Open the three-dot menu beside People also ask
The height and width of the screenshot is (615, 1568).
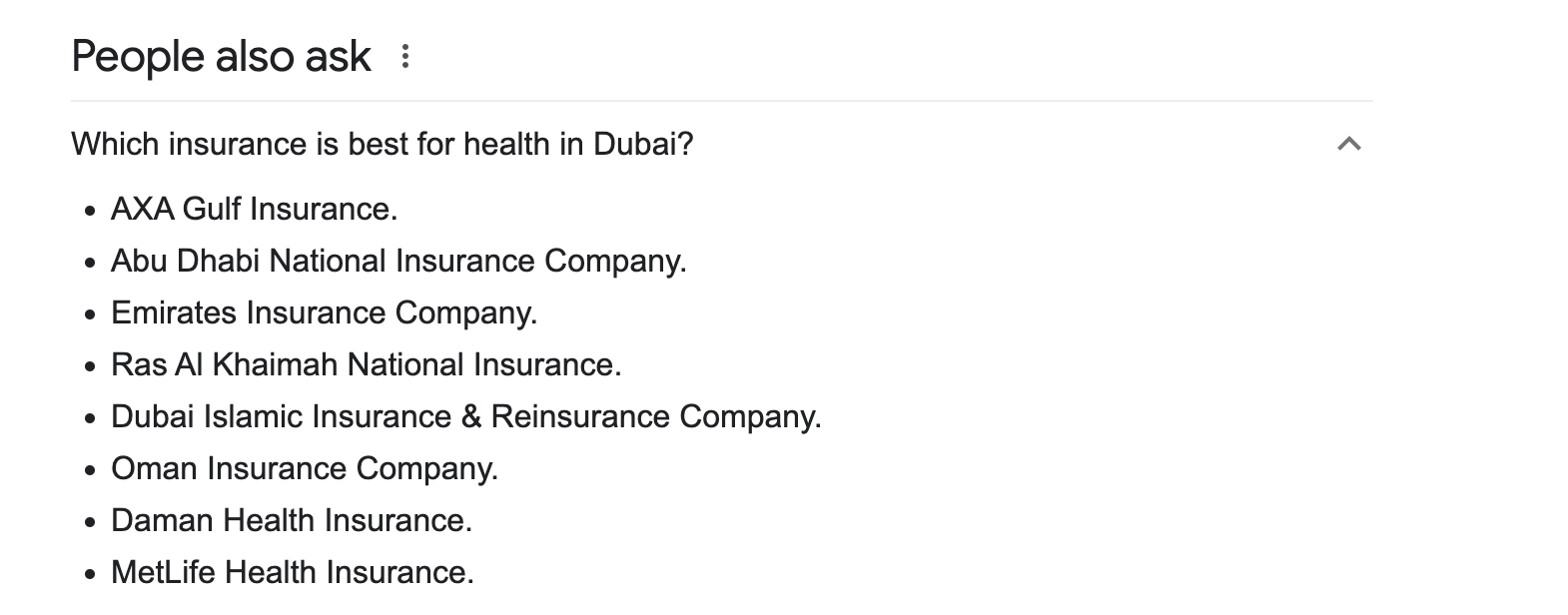[x=404, y=56]
